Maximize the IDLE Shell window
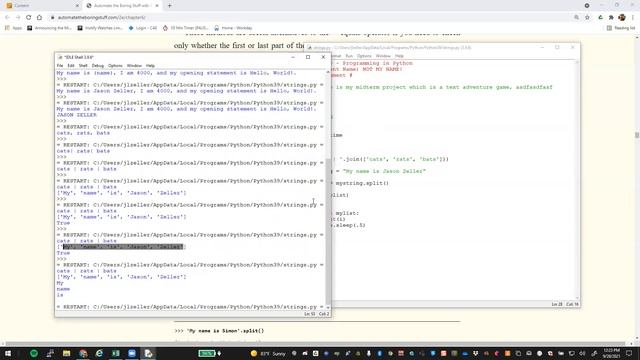 point(308,57)
